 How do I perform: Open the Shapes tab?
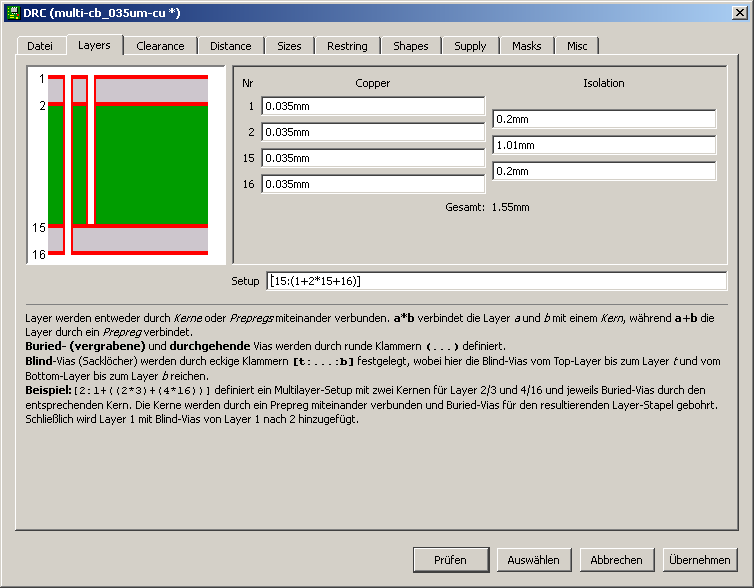pyautogui.click(x=411, y=46)
